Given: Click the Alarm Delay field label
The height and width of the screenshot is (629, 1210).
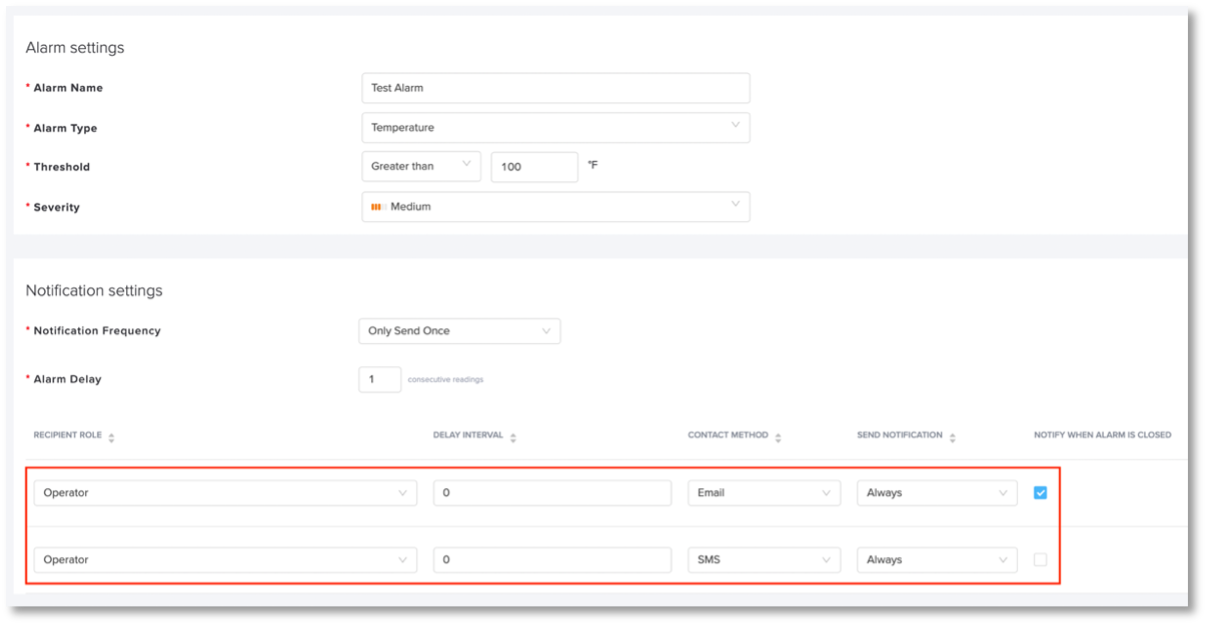Looking at the screenshot, I should tap(68, 380).
